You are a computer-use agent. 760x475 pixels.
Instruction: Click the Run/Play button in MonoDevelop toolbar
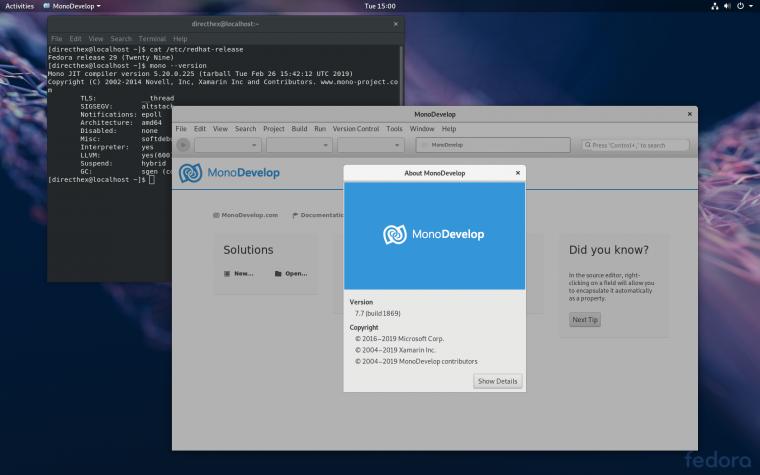pos(183,145)
